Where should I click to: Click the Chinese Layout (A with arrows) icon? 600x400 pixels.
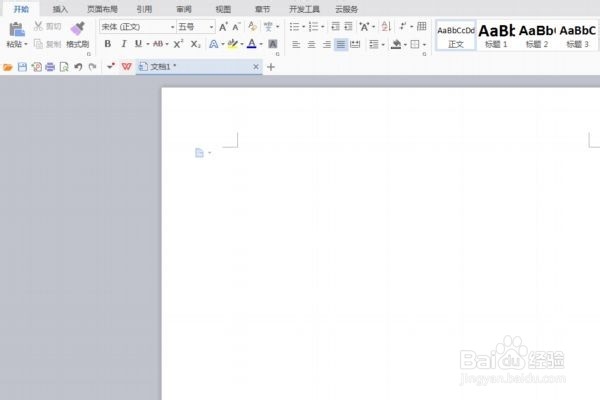(364, 26)
